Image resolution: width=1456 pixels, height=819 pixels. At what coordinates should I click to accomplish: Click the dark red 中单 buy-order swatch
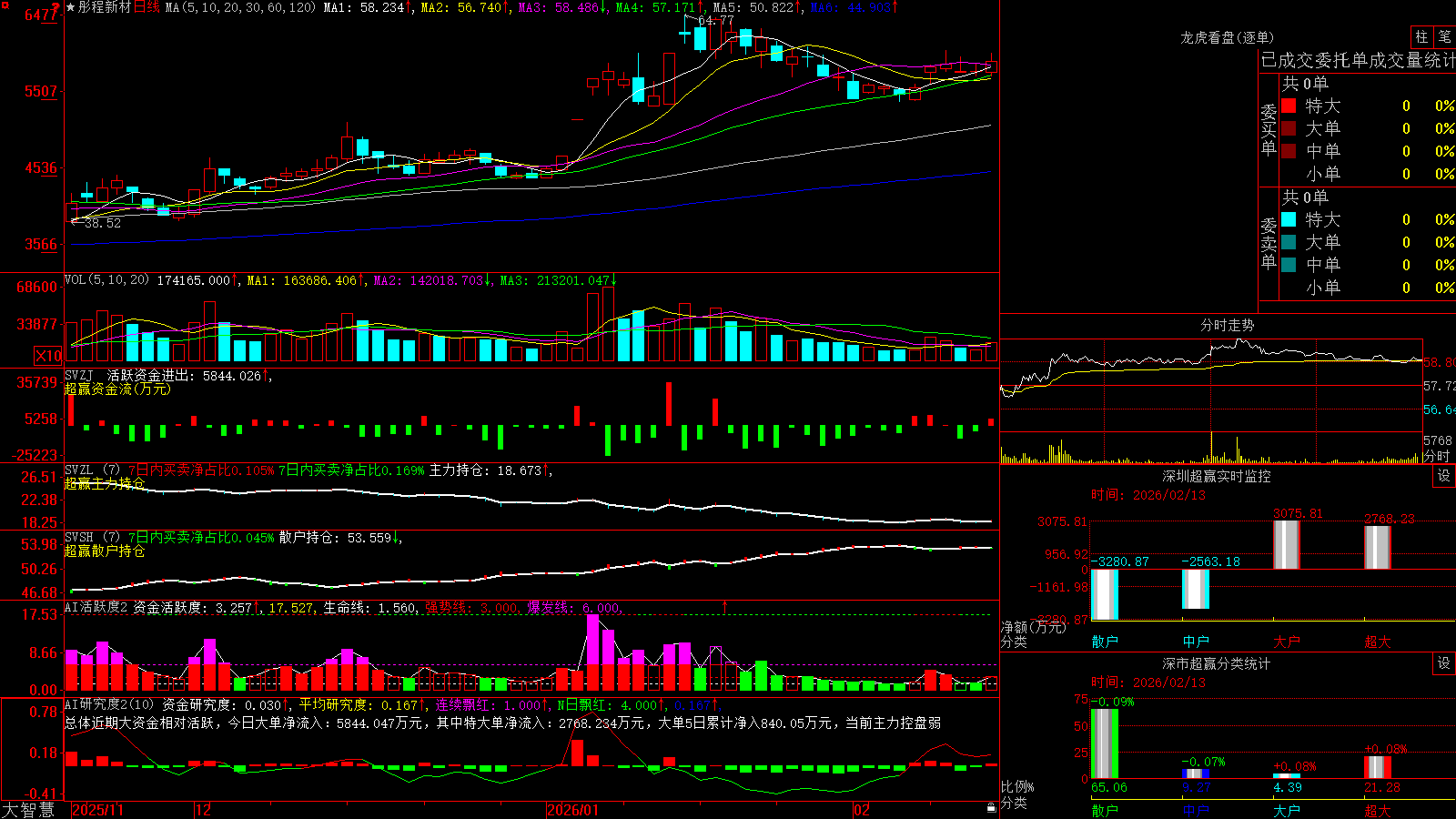click(x=1289, y=151)
